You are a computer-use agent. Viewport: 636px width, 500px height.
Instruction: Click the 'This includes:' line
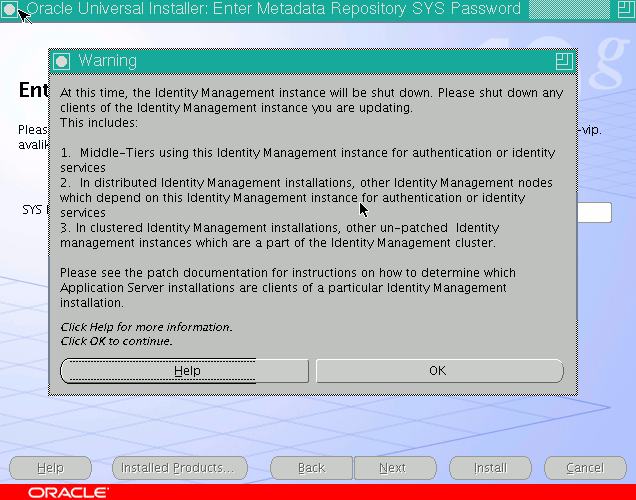99,122
